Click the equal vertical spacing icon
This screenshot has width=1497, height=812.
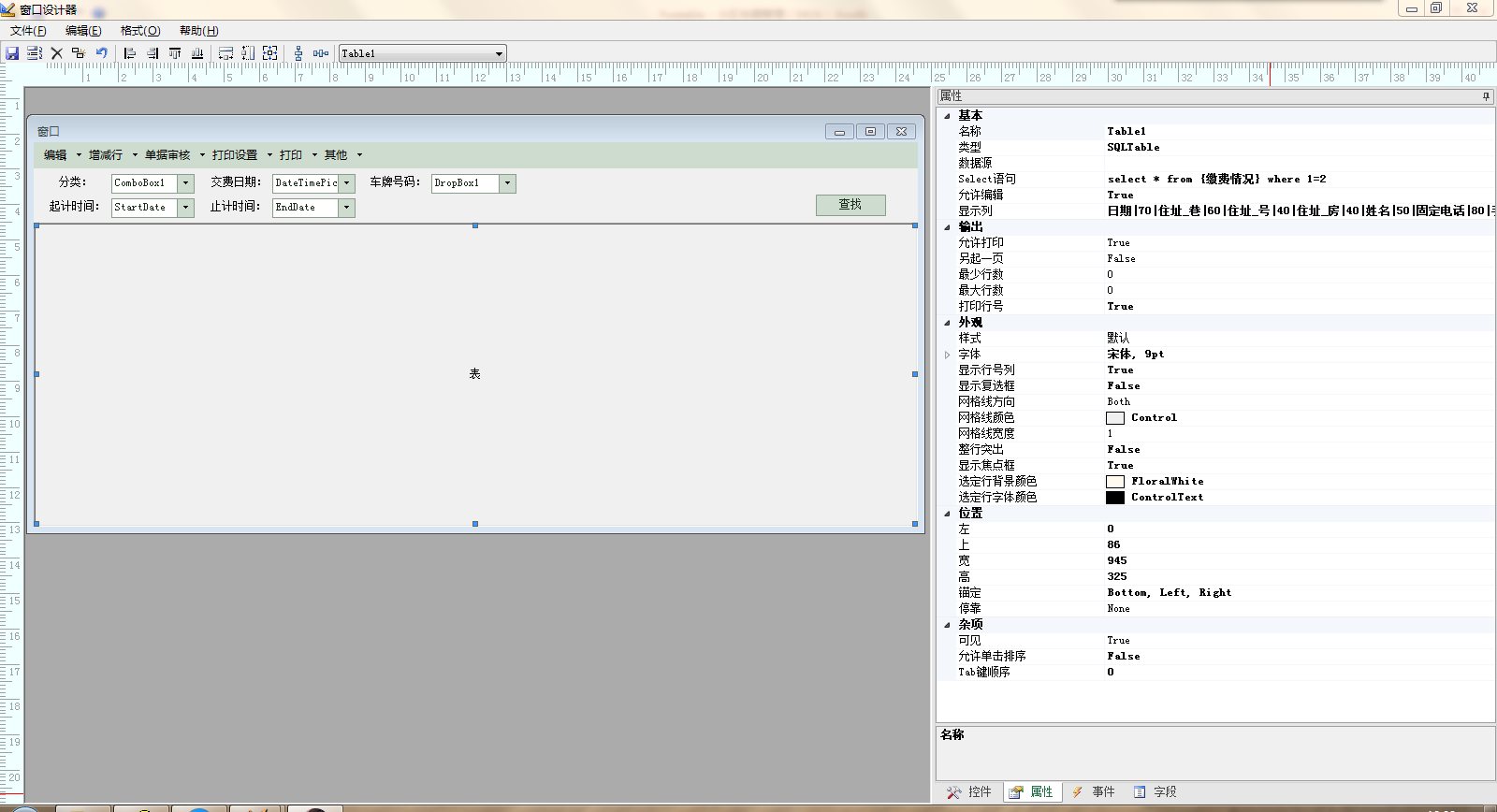(x=298, y=53)
